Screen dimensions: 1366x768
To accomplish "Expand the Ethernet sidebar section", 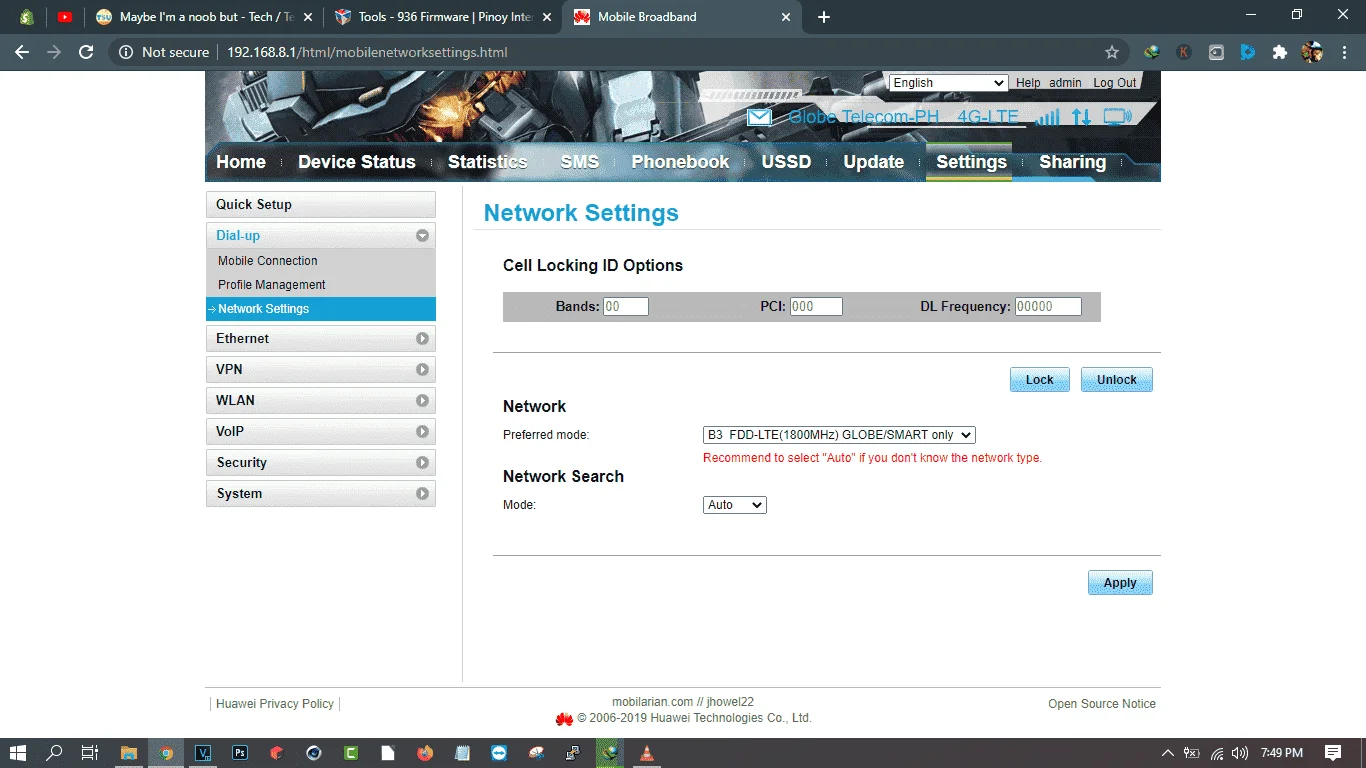I will 321,339.
